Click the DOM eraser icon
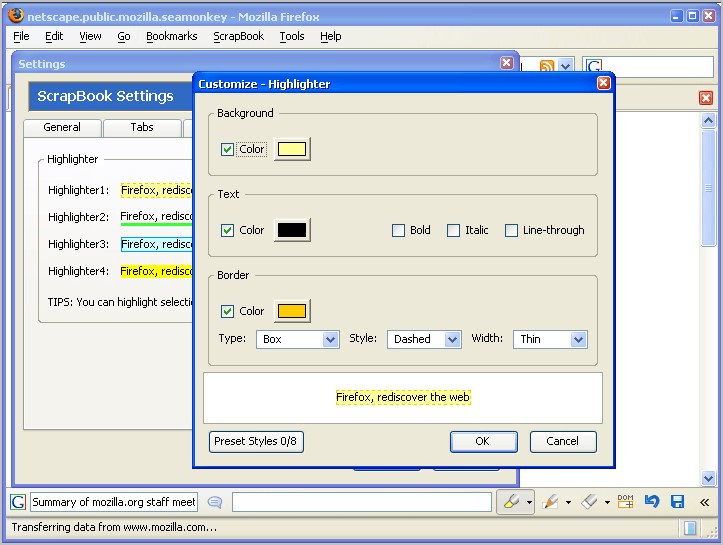The height and width of the screenshot is (545, 723). coord(626,501)
